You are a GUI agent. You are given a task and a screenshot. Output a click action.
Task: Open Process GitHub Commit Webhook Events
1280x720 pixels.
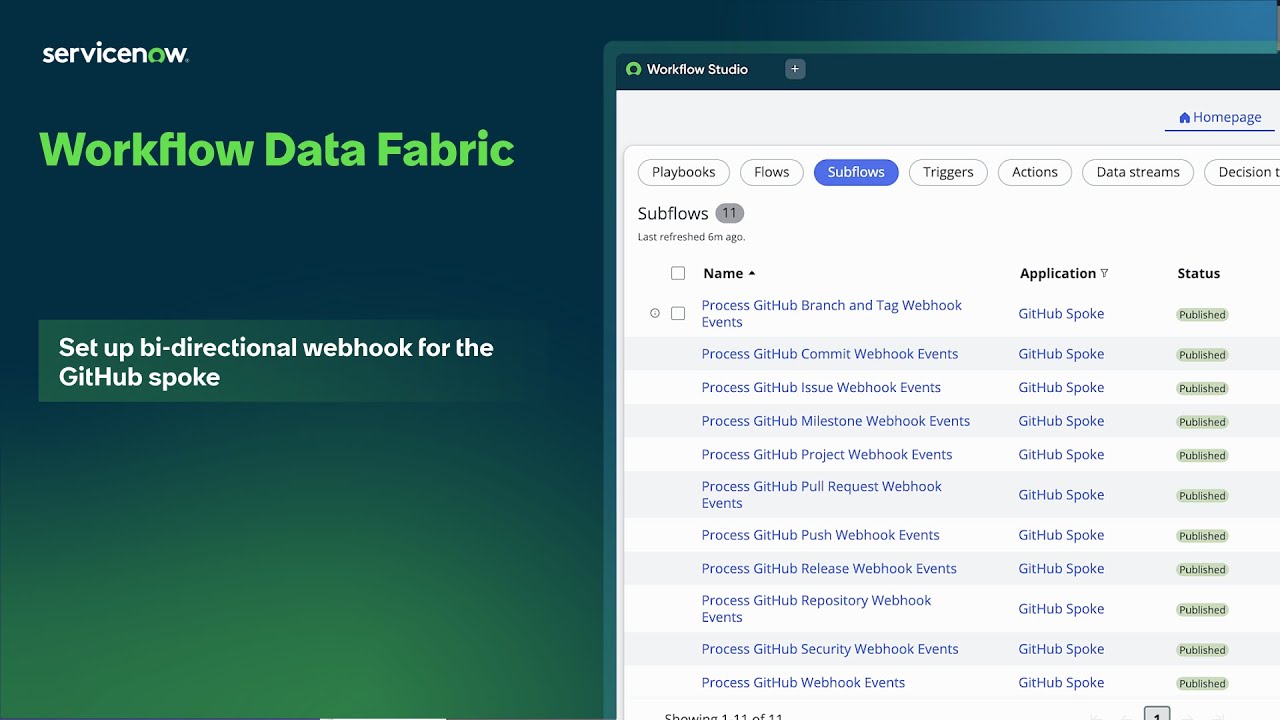(x=829, y=353)
